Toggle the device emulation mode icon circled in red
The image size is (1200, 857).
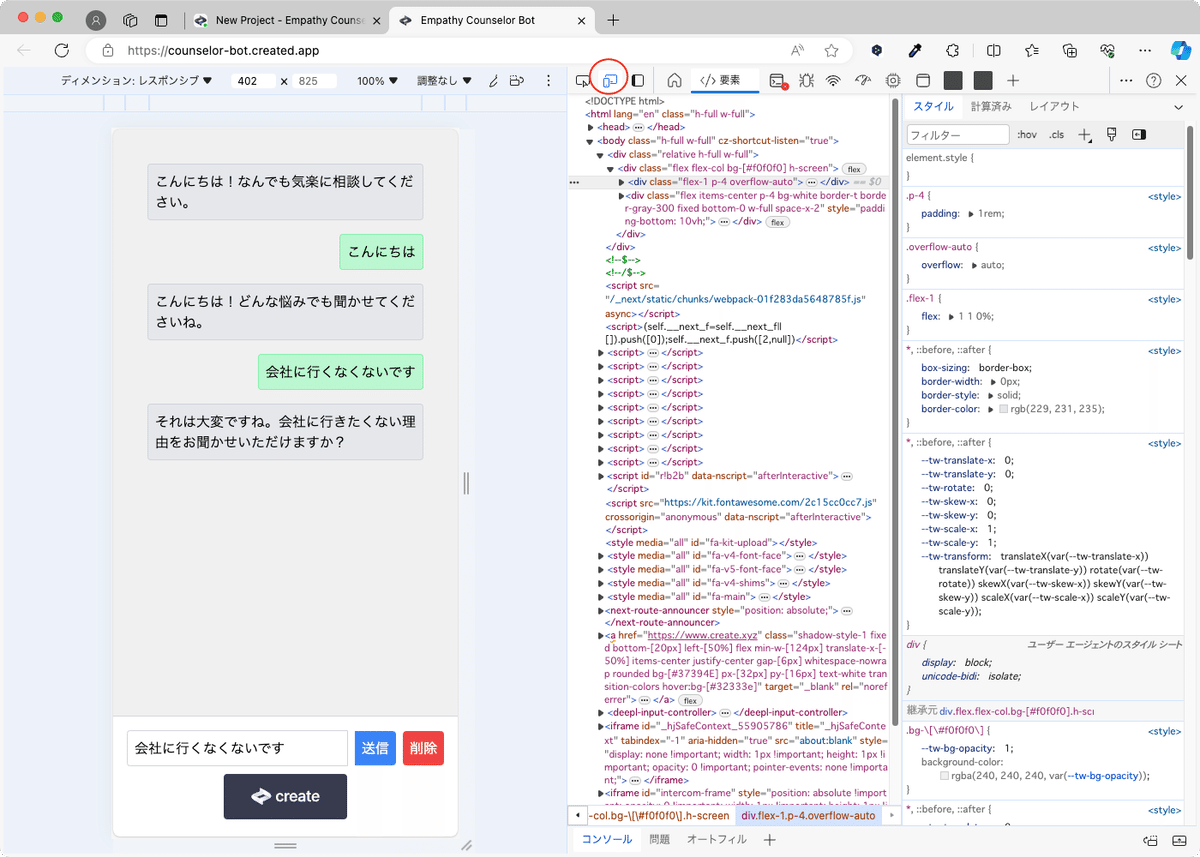point(608,80)
